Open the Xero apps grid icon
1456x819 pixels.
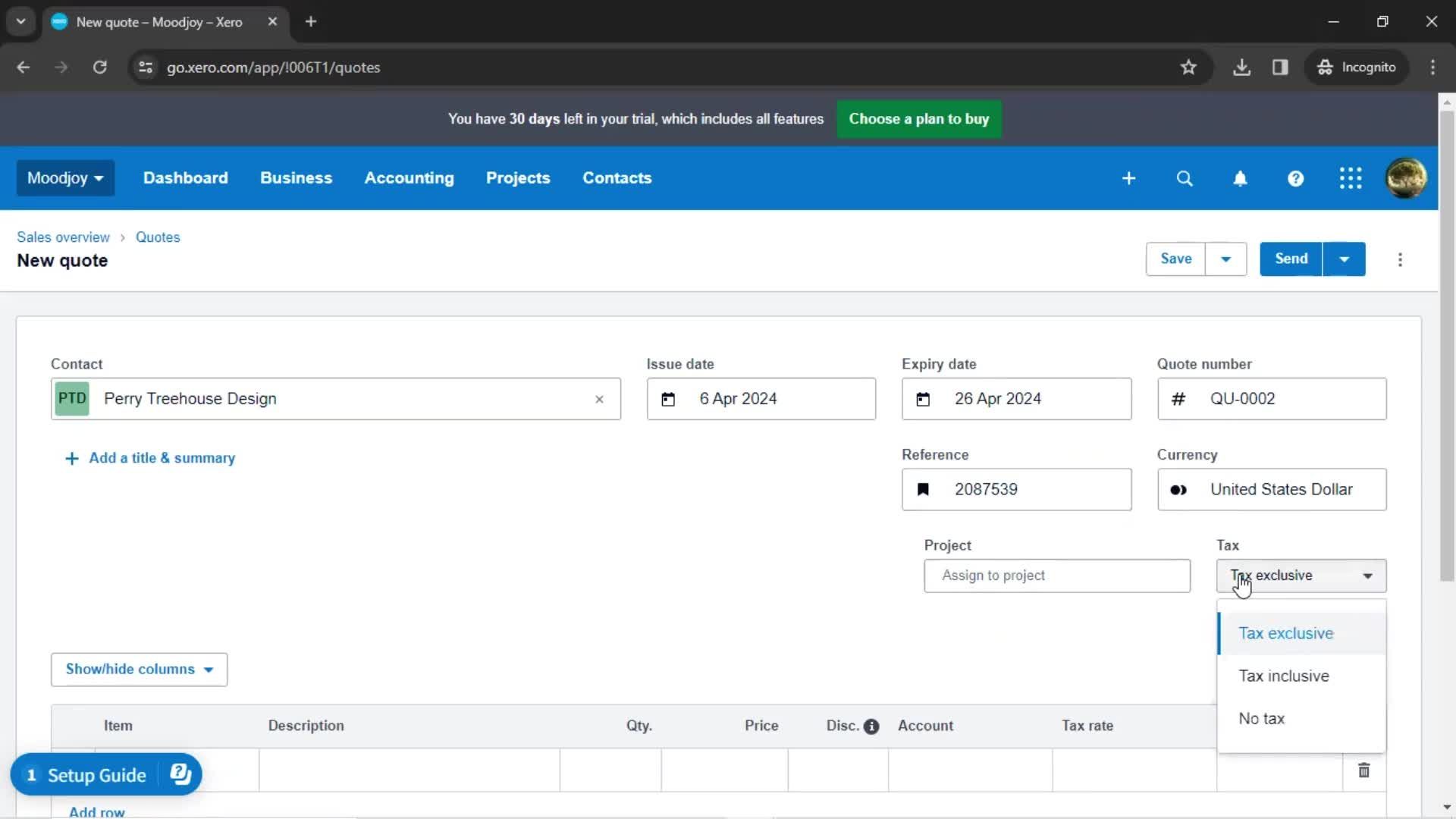tap(1351, 178)
